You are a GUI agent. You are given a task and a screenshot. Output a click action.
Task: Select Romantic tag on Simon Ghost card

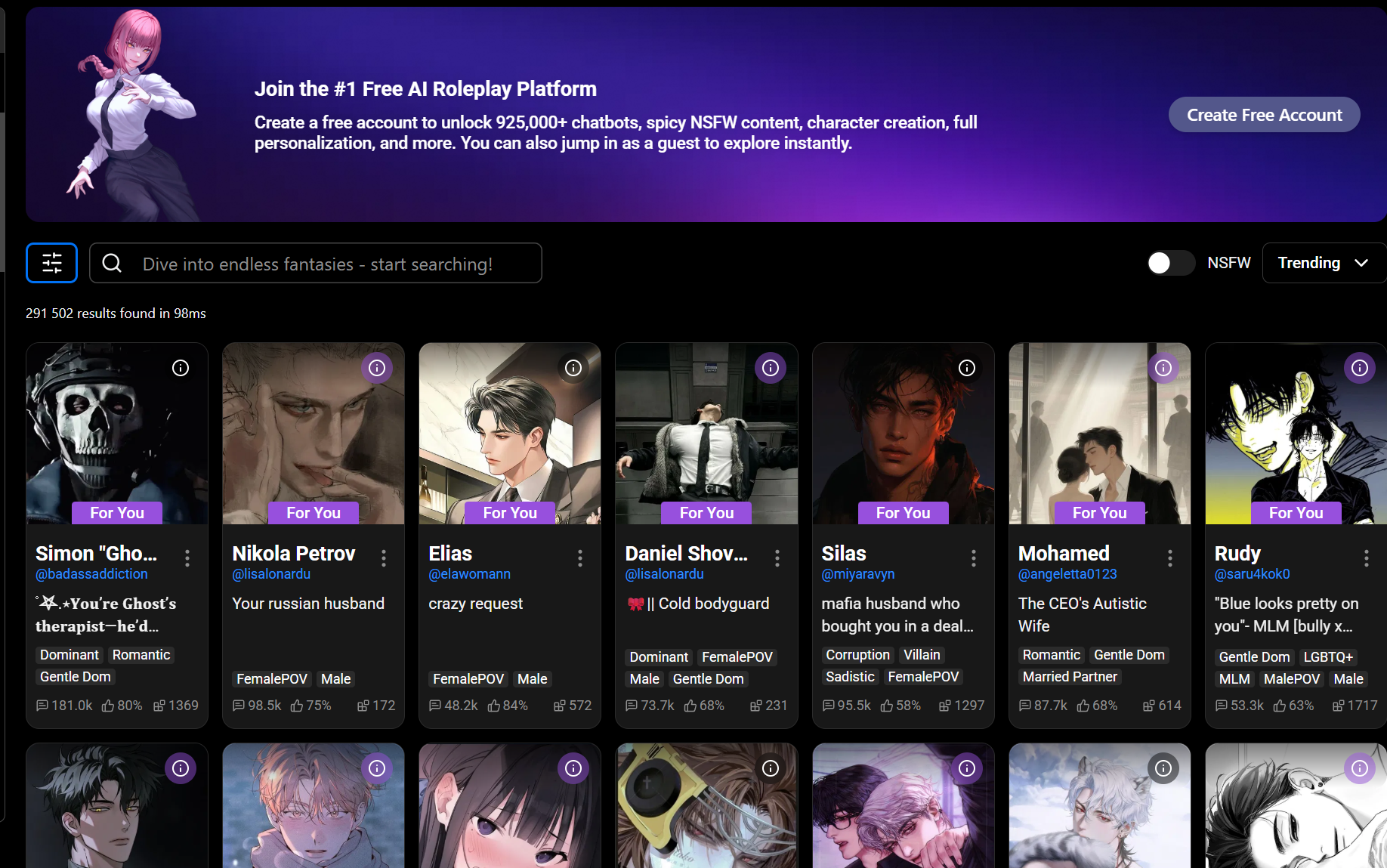click(x=141, y=655)
